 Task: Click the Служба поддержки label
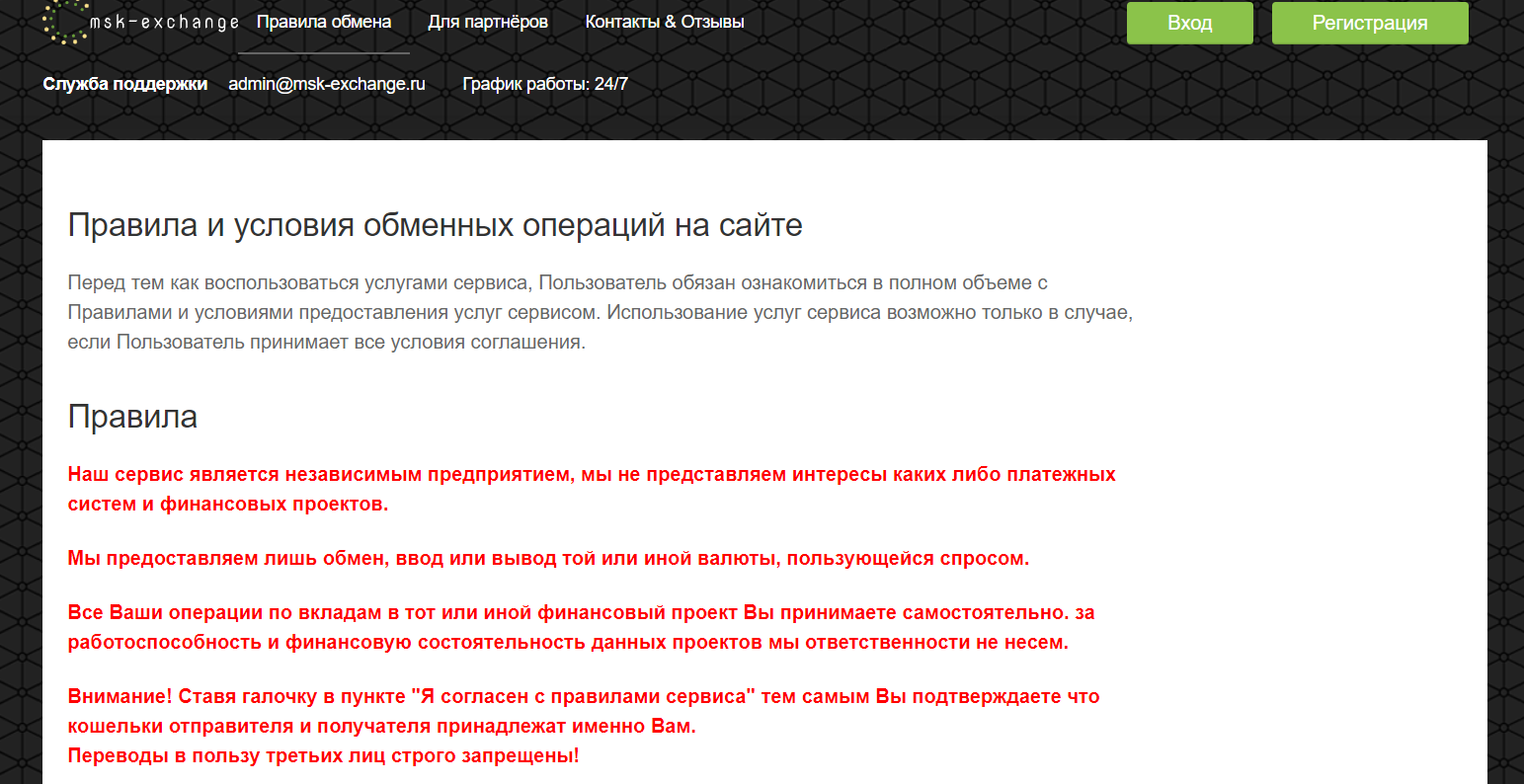(125, 84)
